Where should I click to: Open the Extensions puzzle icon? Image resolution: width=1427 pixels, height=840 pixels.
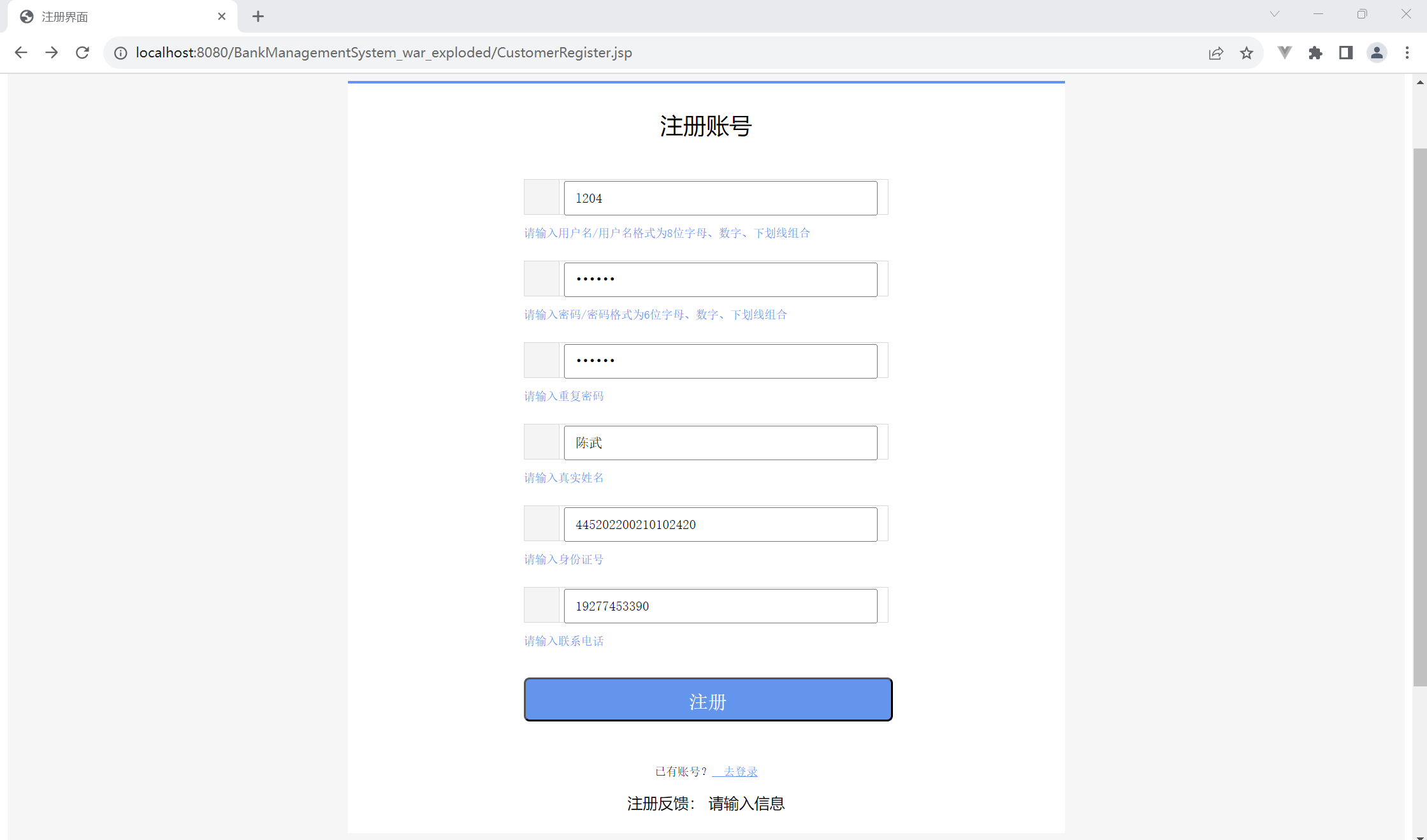[1315, 53]
